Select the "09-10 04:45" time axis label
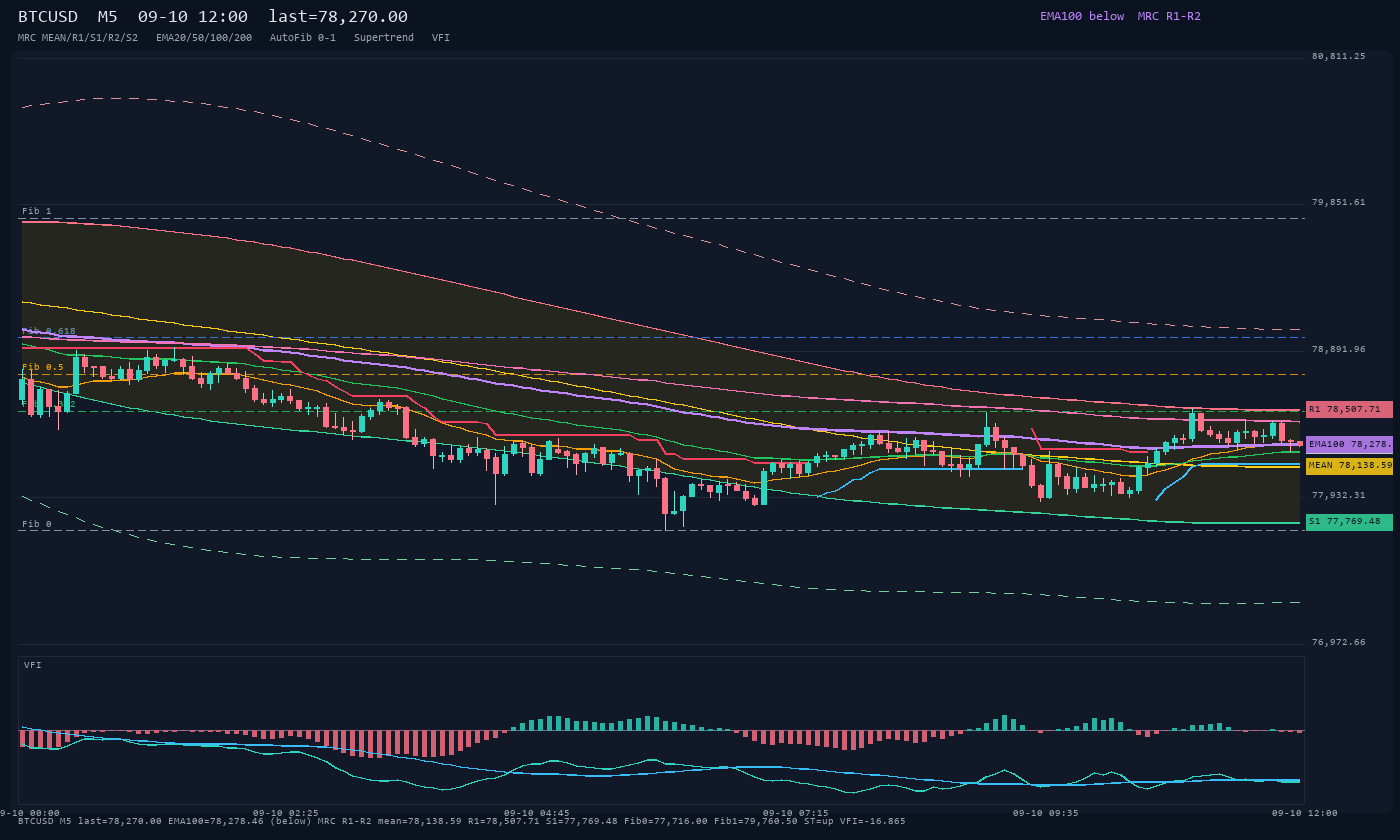 (537, 813)
